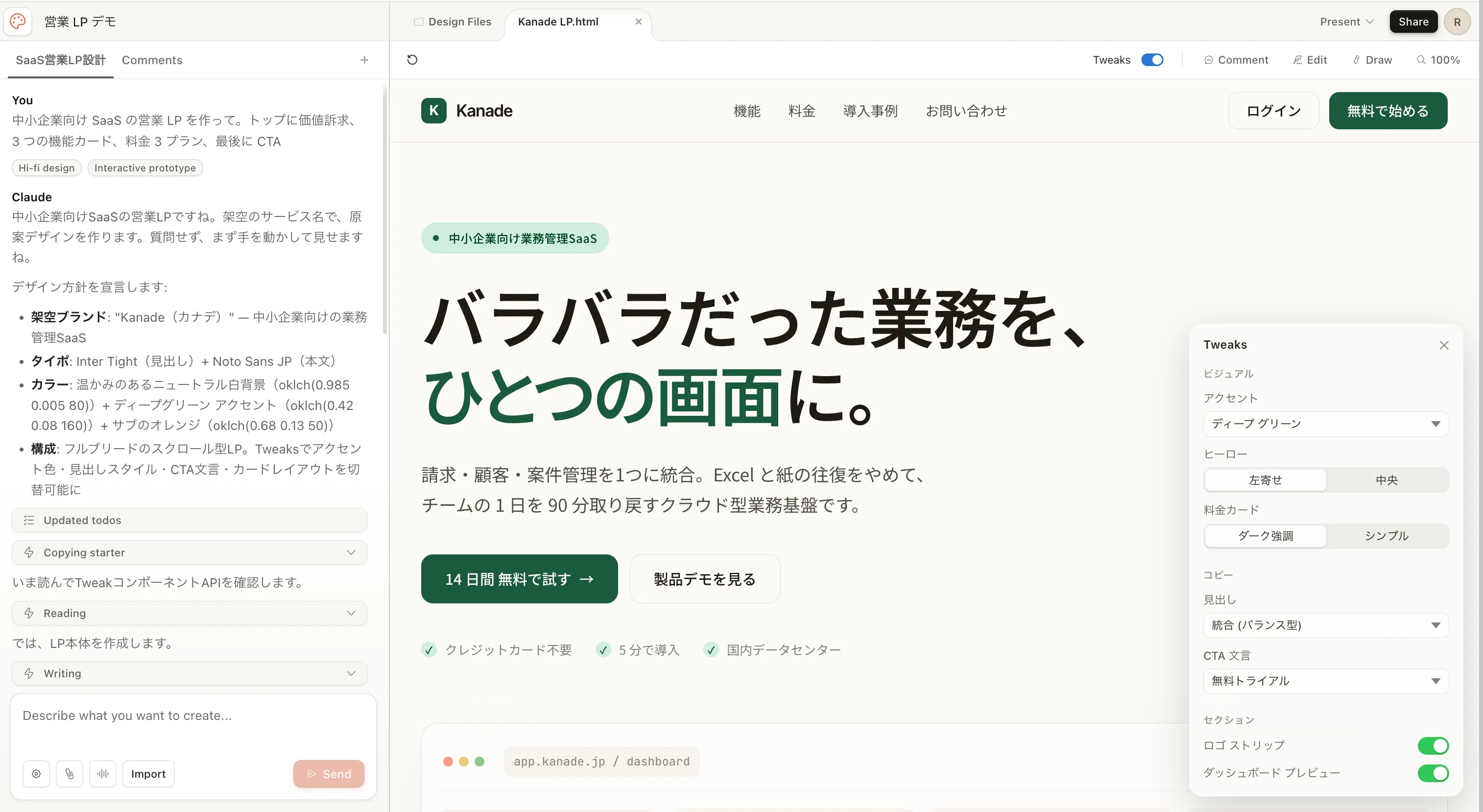Open the CTA 文言 dropdown
Screen dimensions: 1483x812
(x=1326, y=681)
